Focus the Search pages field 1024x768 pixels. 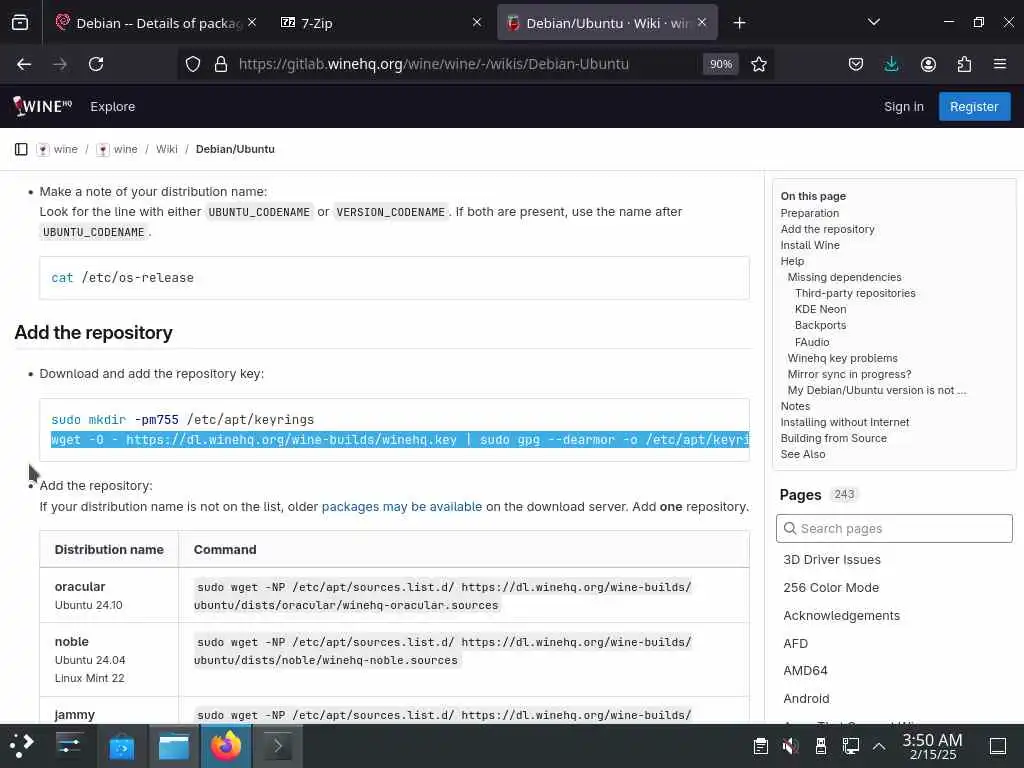pos(894,528)
